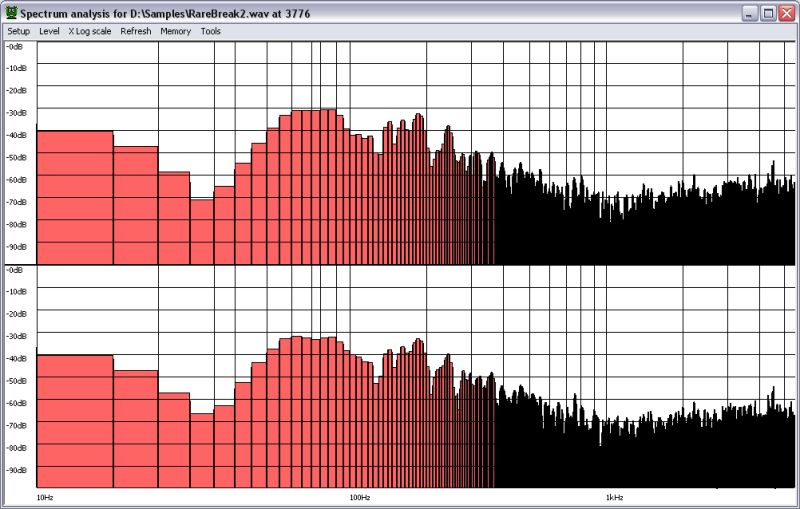The height and width of the screenshot is (509, 800).
Task: Maximize the spectrum analysis window
Action: [x=768, y=13]
